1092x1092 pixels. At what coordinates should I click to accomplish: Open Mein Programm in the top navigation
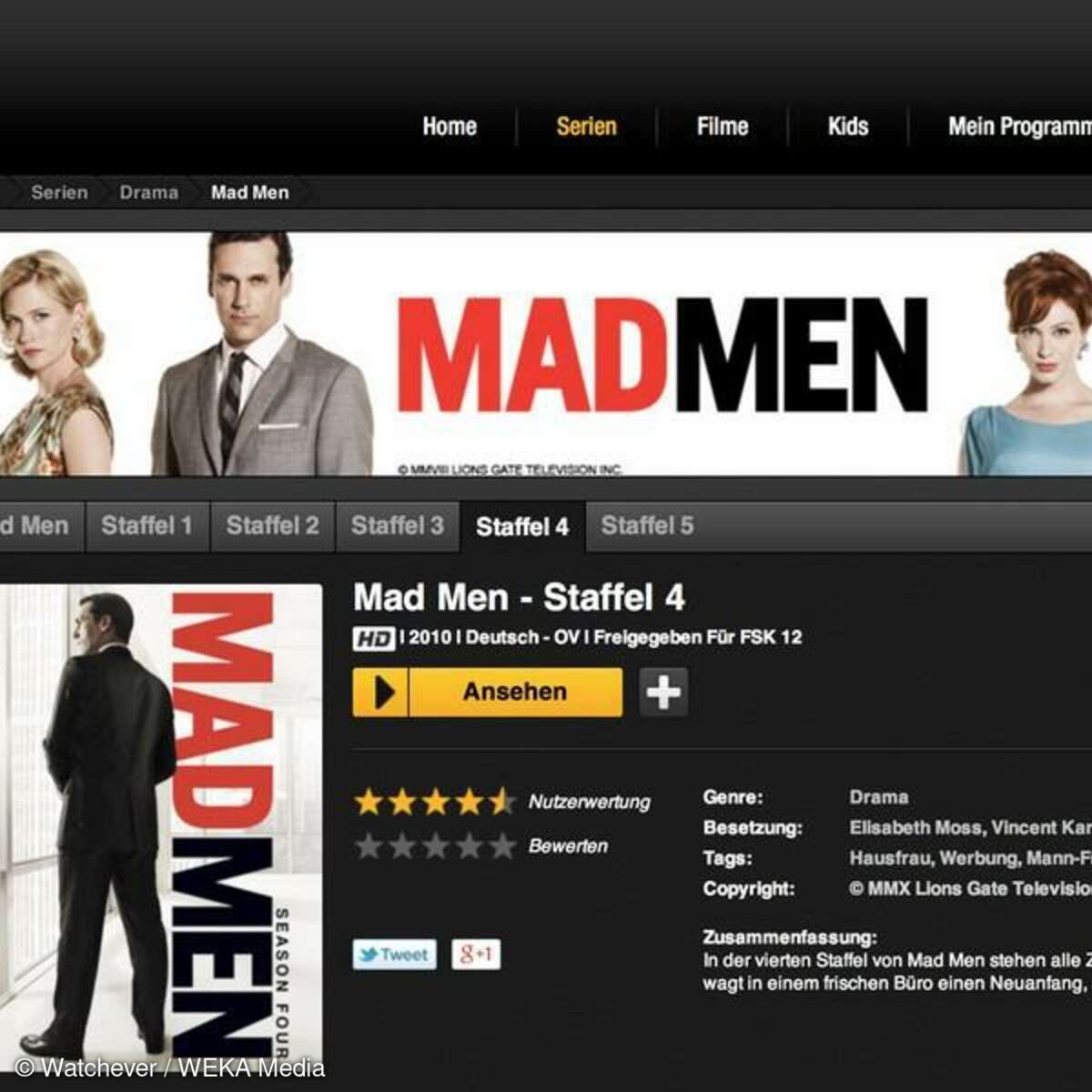click(1020, 126)
